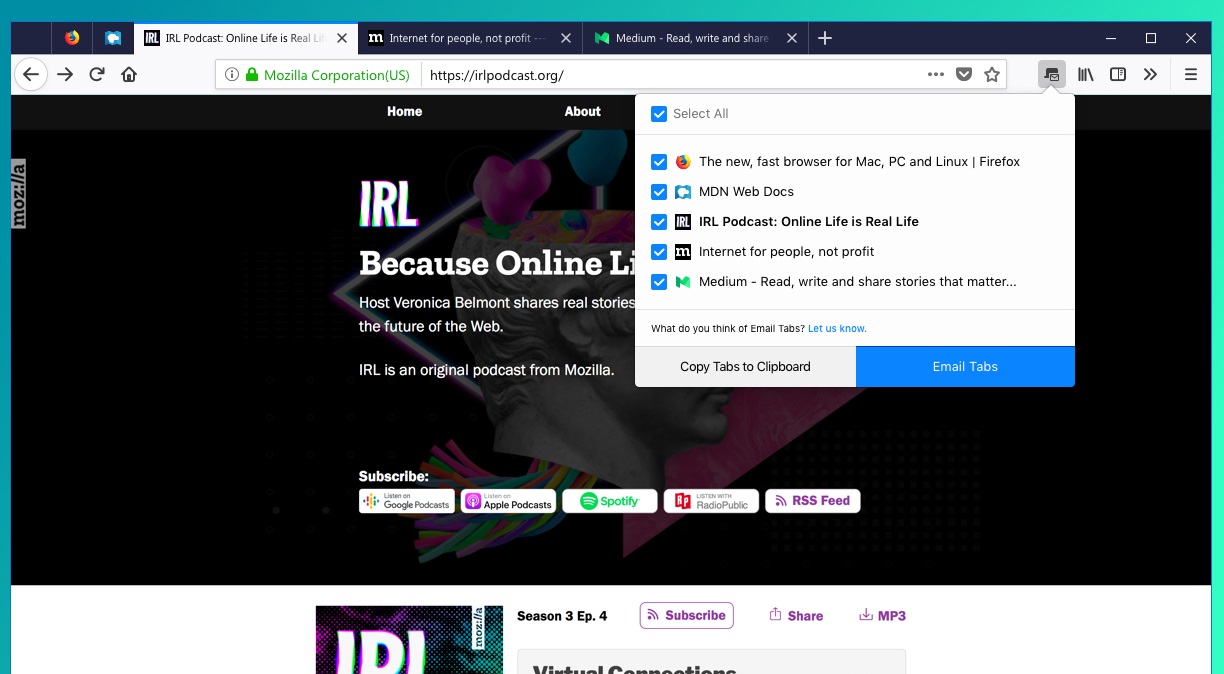Viewport: 1224px width, 674px height.
Task: Show site information icon in address bar
Action: pos(231,74)
